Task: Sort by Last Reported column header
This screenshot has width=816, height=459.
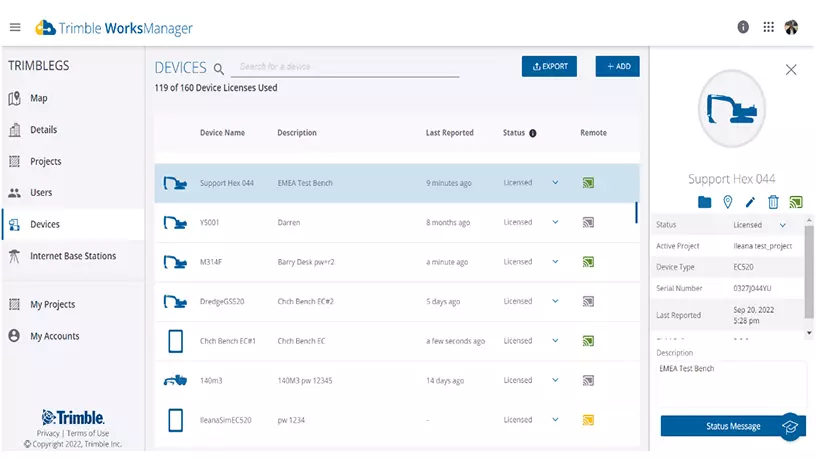Action: coord(450,133)
